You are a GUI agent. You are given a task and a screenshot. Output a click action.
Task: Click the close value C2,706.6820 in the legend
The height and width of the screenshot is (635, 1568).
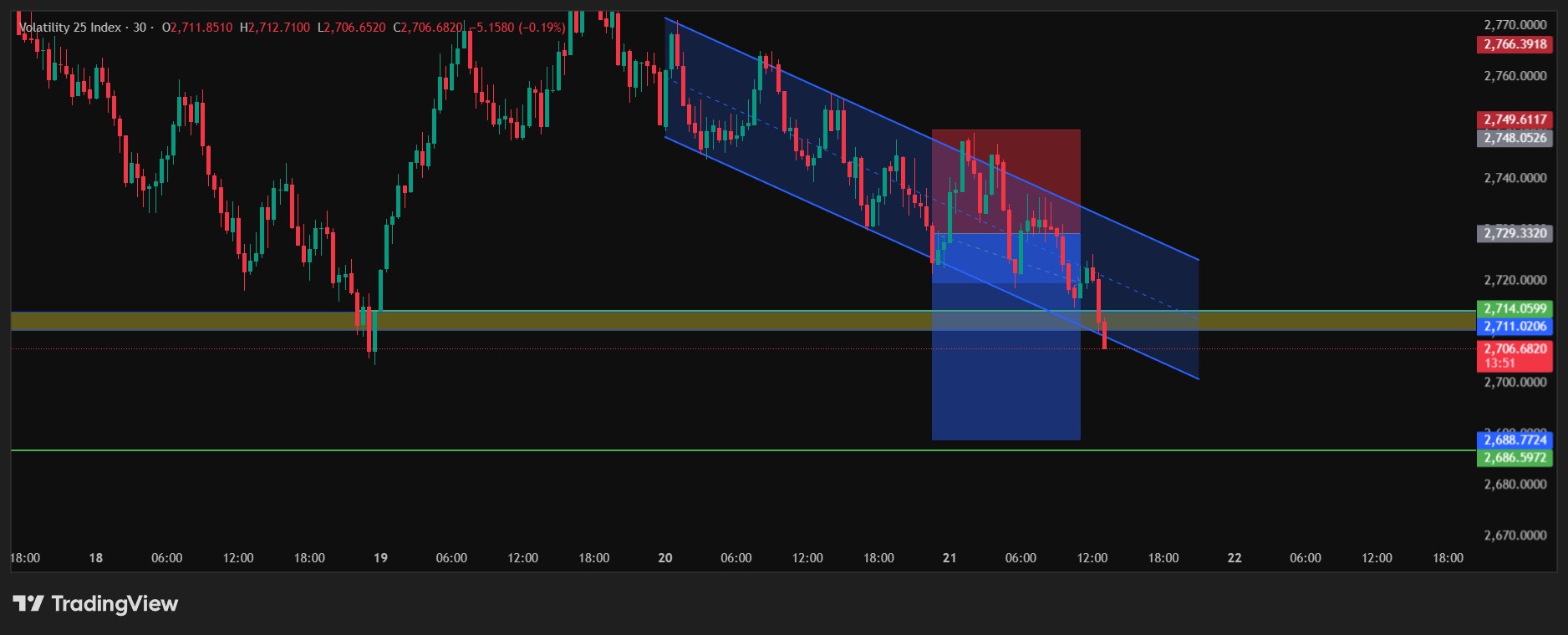click(x=428, y=28)
